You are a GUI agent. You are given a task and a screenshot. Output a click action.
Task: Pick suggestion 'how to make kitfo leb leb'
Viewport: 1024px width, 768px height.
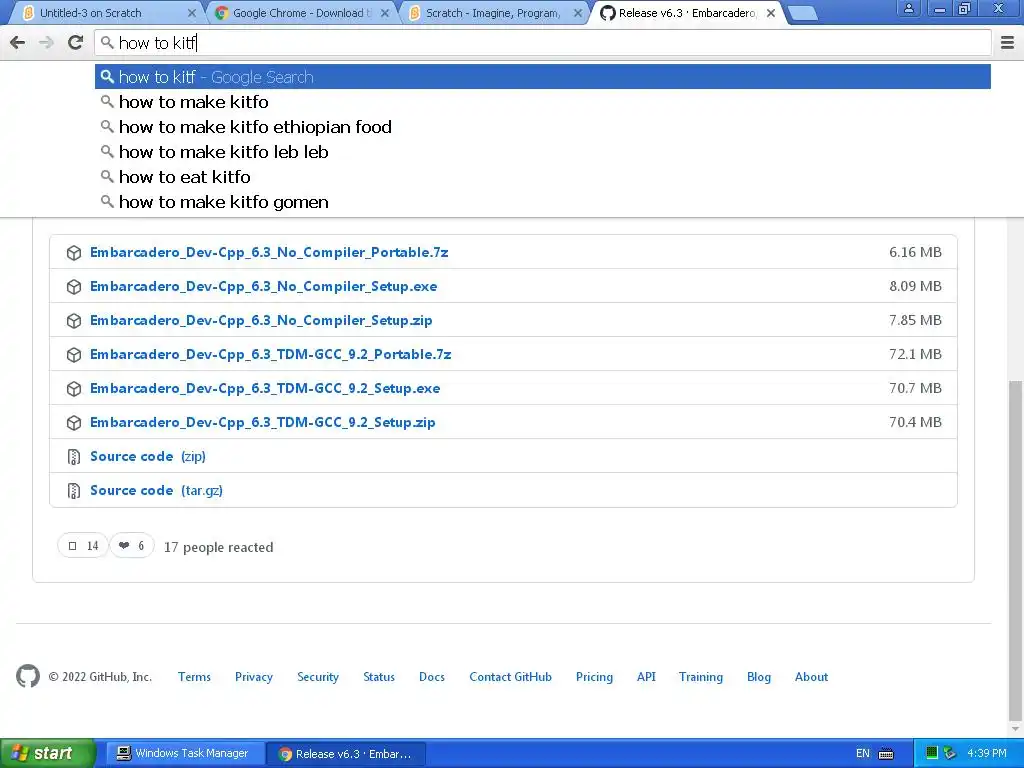point(543,152)
